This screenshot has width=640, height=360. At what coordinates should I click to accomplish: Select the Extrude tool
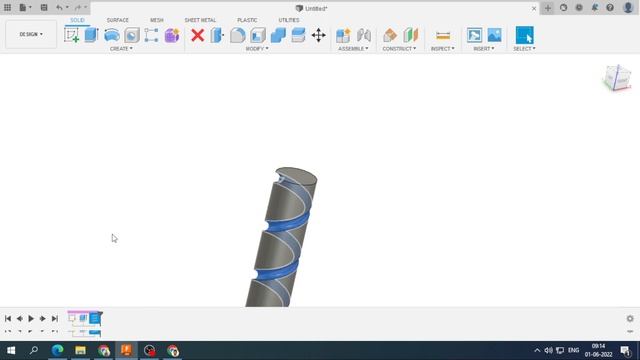tap(91, 35)
